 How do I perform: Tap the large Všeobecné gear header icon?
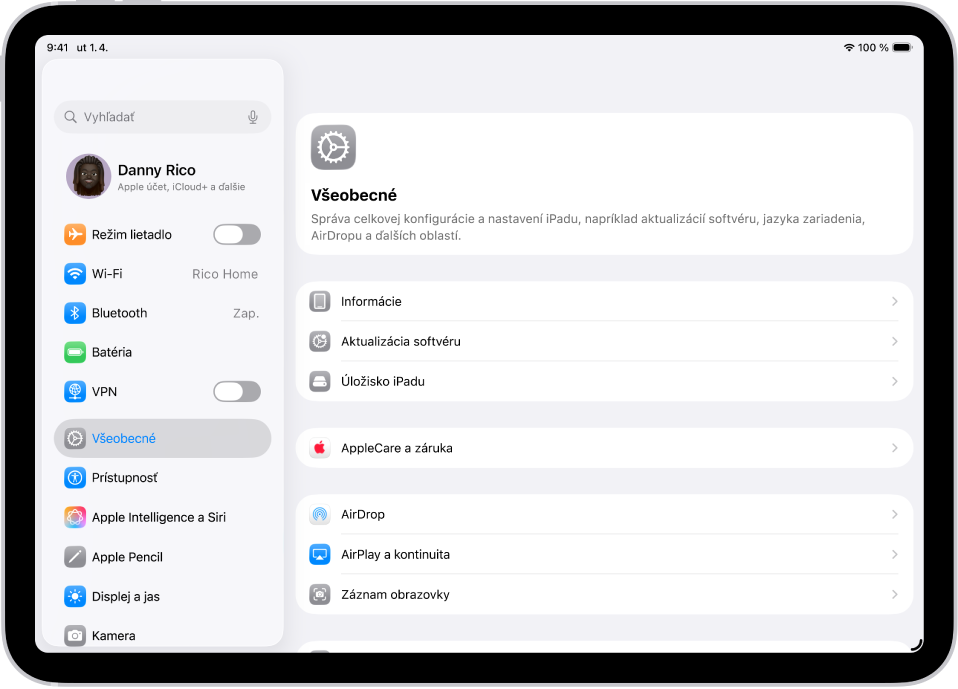[x=333, y=147]
